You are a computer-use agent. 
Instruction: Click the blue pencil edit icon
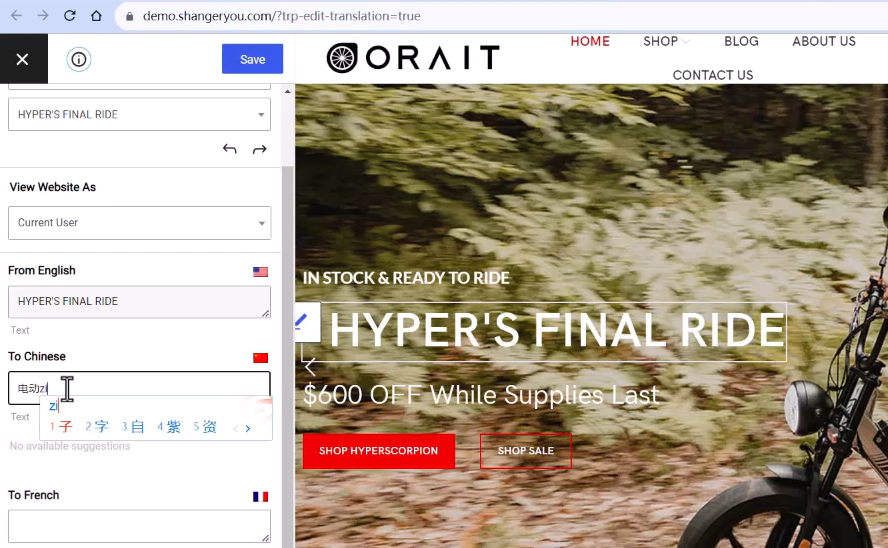coord(302,321)
